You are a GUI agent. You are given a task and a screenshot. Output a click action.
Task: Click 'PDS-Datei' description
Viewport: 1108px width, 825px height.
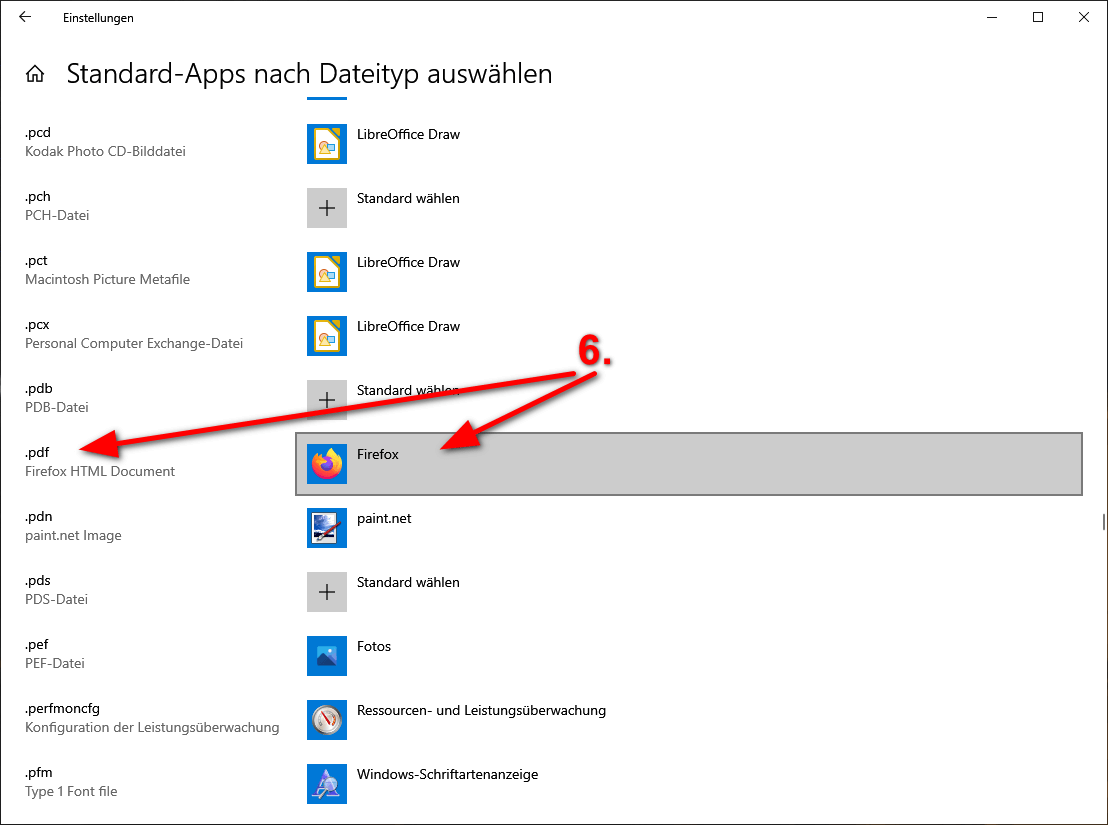pyautogui.click(x=57, y=599)
